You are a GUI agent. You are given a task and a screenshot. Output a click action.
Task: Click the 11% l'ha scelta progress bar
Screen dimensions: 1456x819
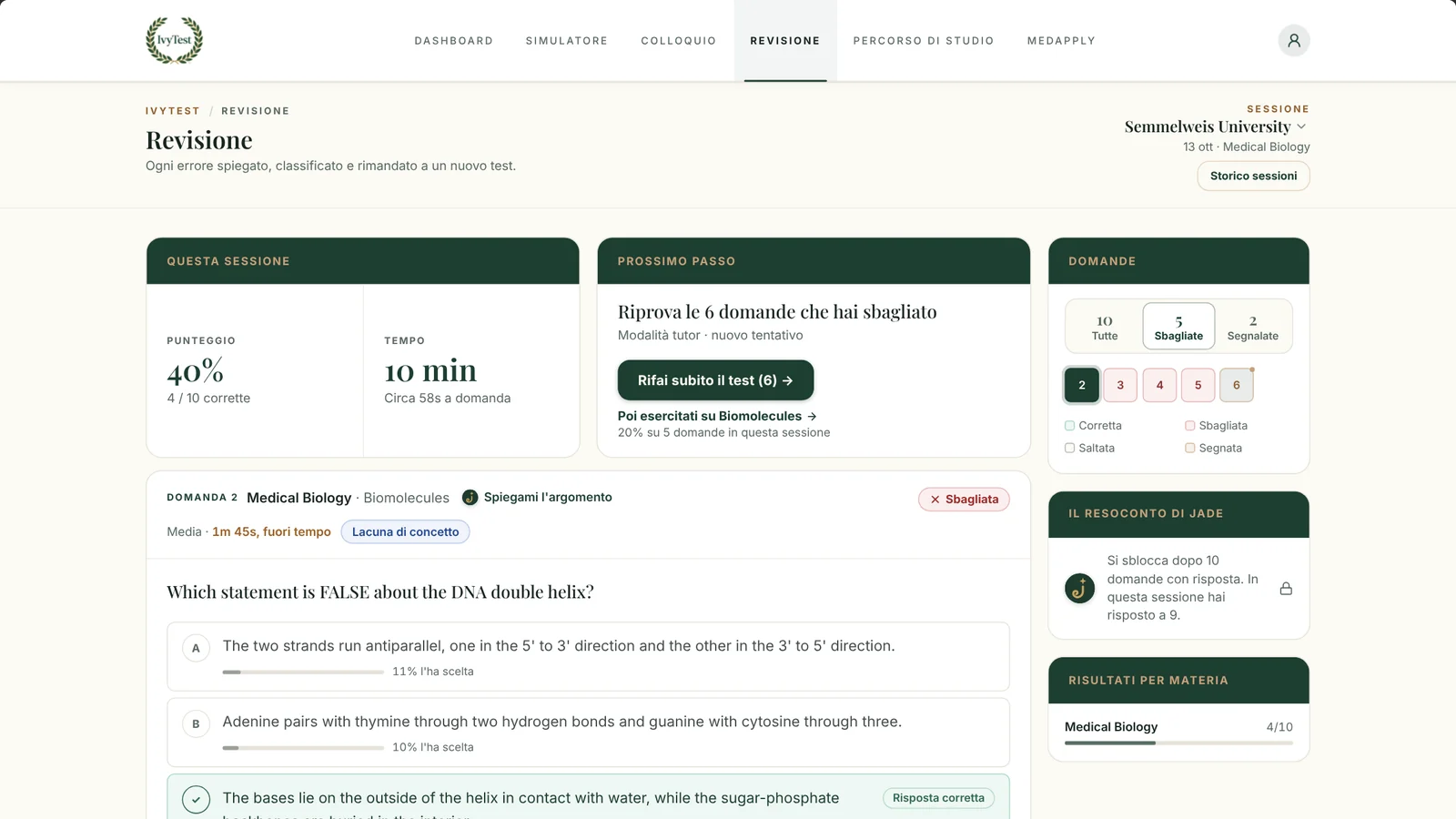[303, 672]
